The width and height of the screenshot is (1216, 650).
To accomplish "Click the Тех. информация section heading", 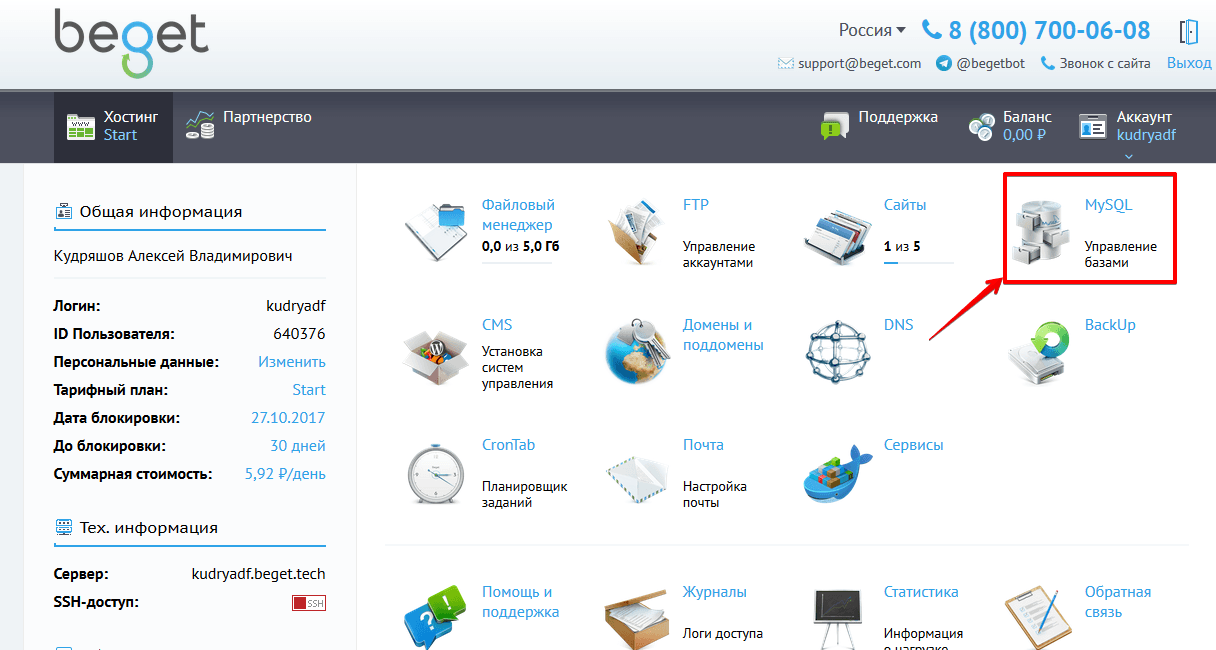I will [148, 527].
